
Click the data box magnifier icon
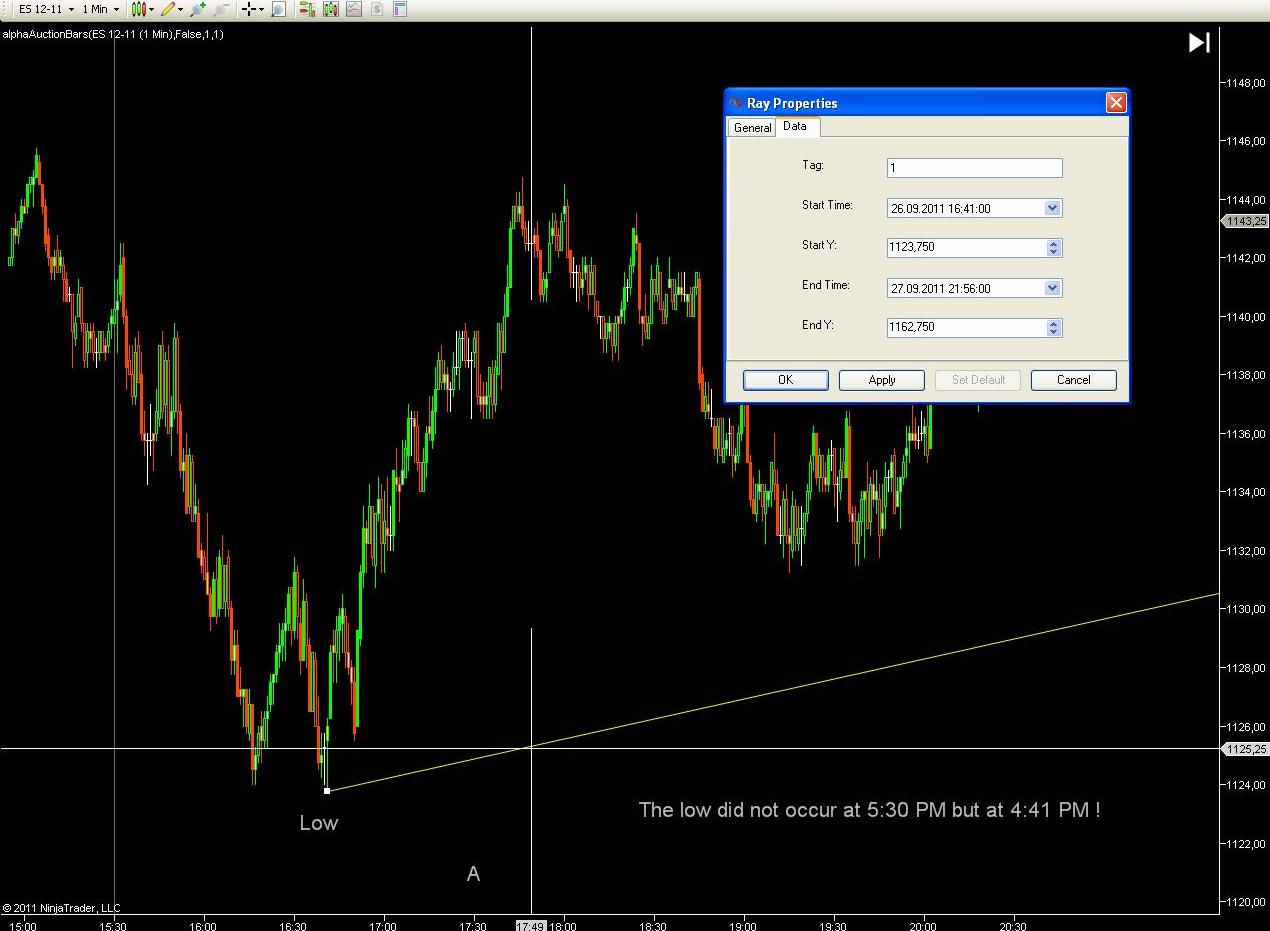[279, 9]
